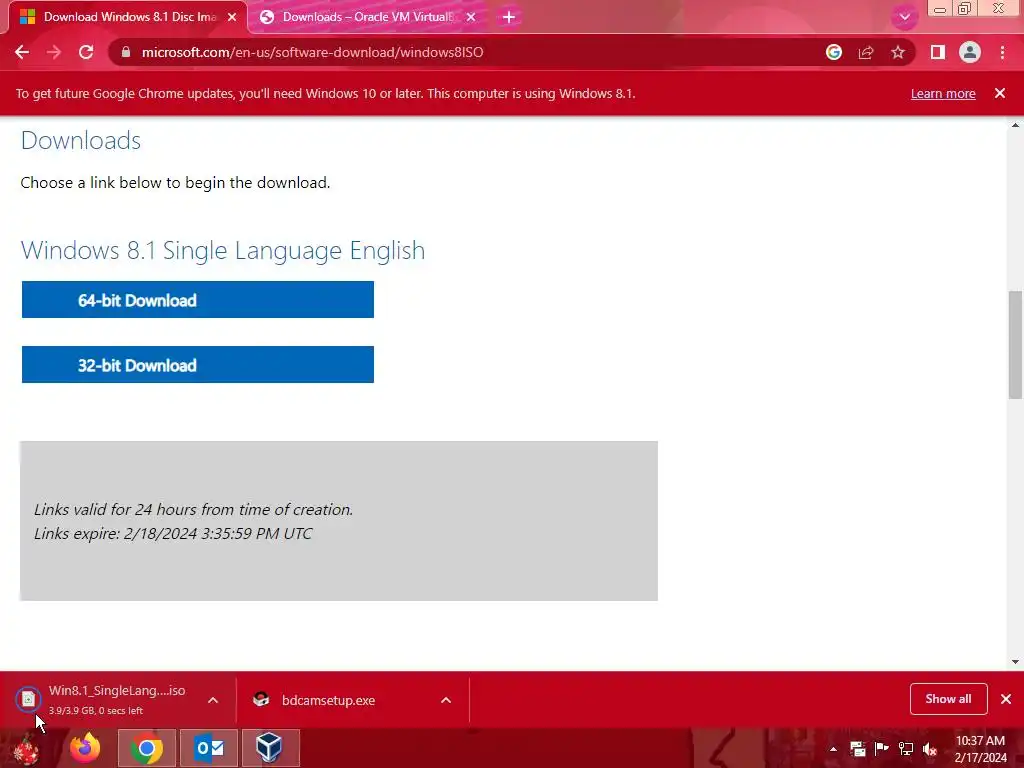Close the Oracle VM VirtualBox tab
1024x768 pixels.
pos(471,17)
